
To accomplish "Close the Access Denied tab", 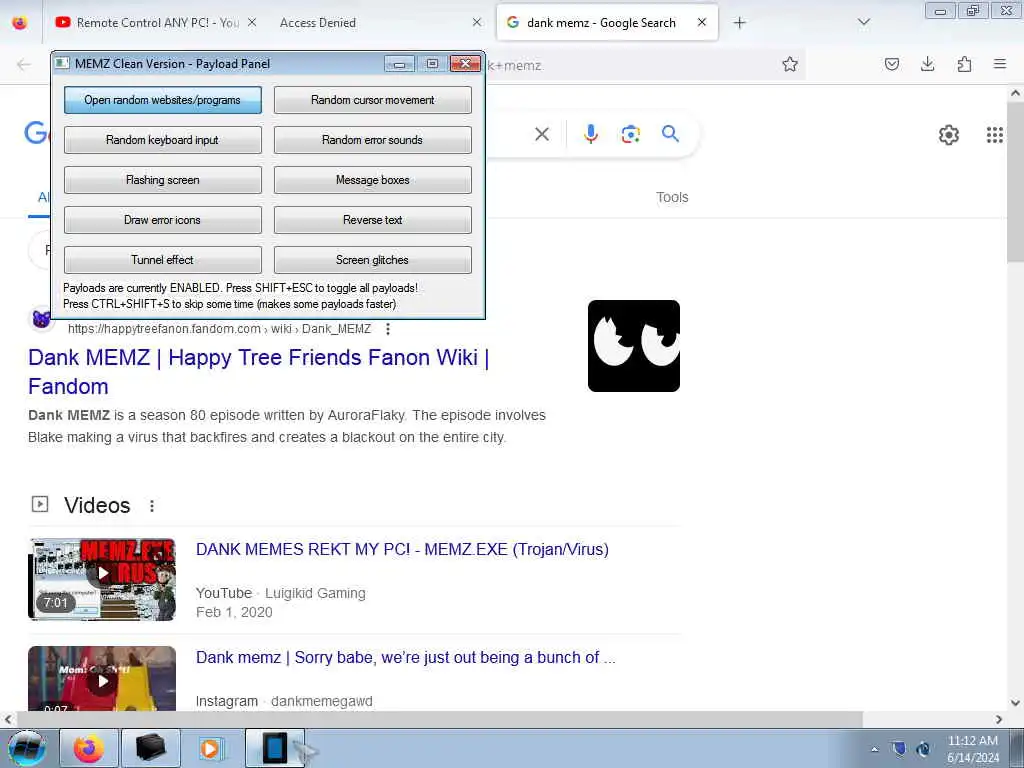I will [477, 22].
